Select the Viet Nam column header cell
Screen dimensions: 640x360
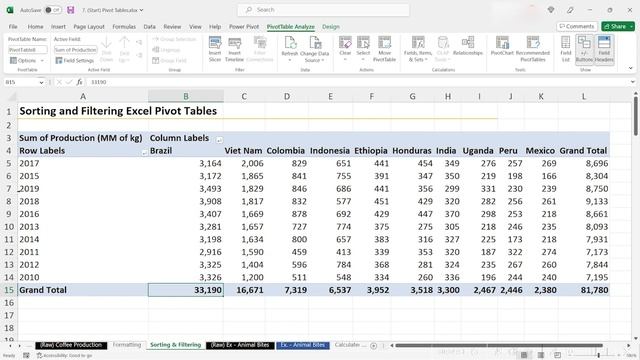point(244,151)
